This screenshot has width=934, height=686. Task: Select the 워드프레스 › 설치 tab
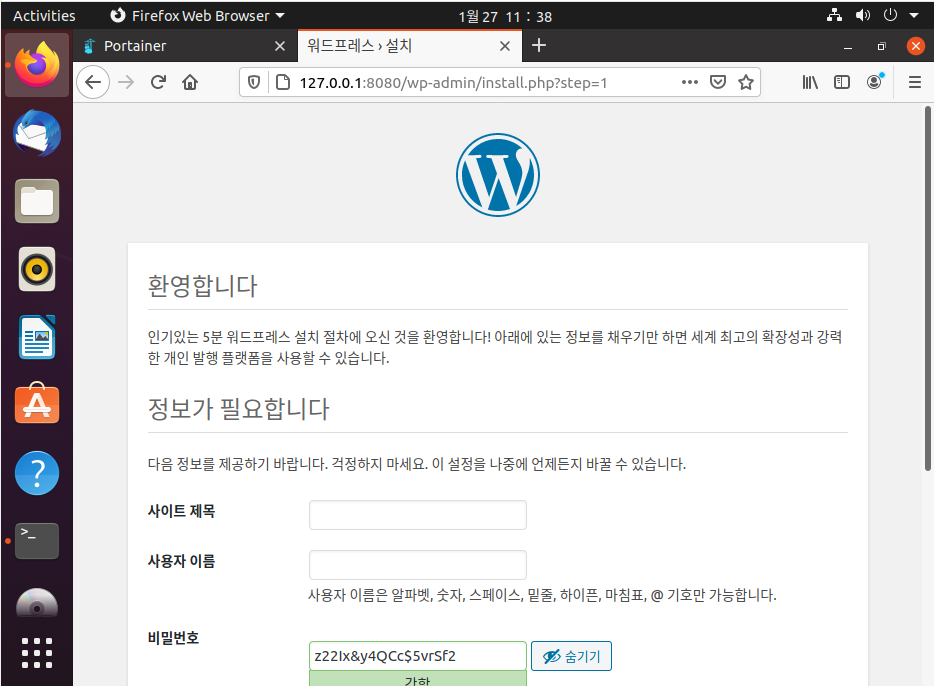[410, 46]
